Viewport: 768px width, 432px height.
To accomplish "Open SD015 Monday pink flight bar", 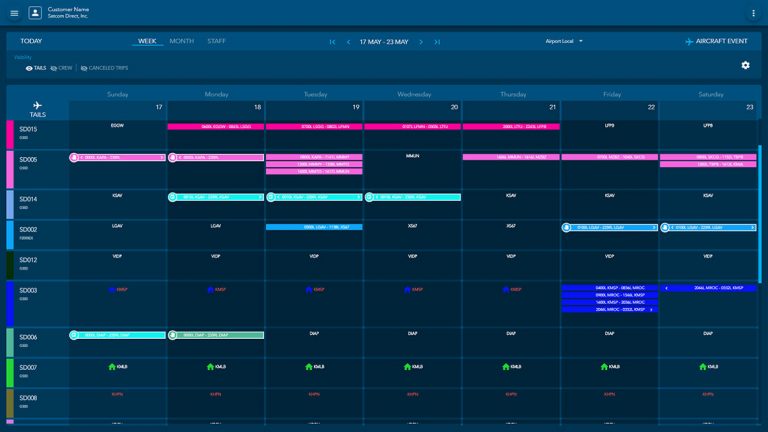I will pos(216,126).
